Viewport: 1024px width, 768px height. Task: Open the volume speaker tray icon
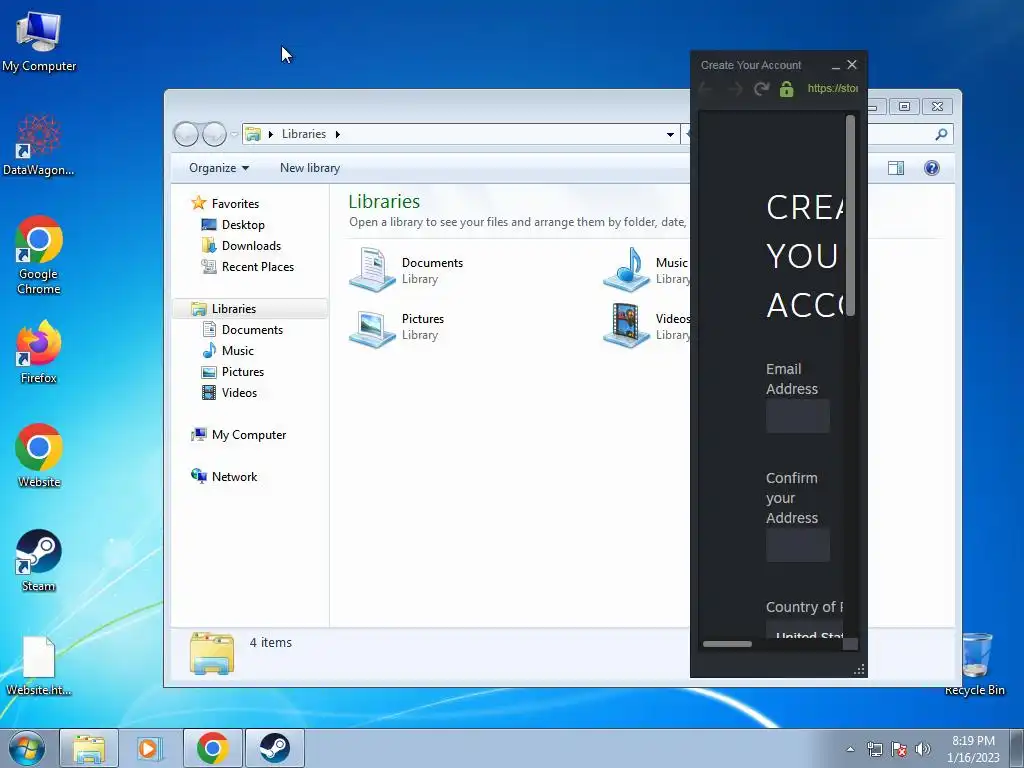point(923,749)
